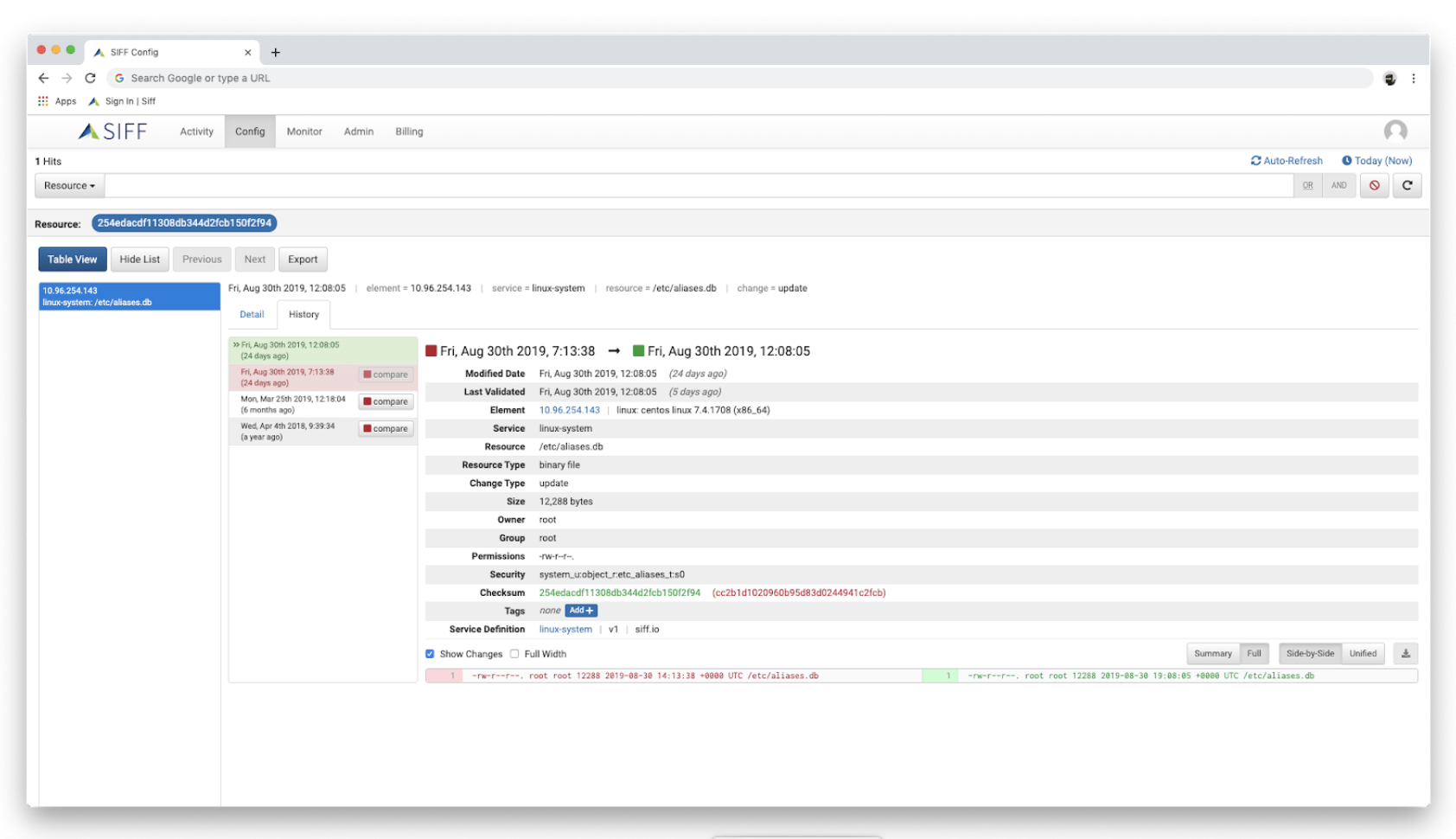Image resolution: width=1456 pixels, height=839 pixels.
Task: Click compare for Mar 25th 2019 entry
Action: coord(386,401)
